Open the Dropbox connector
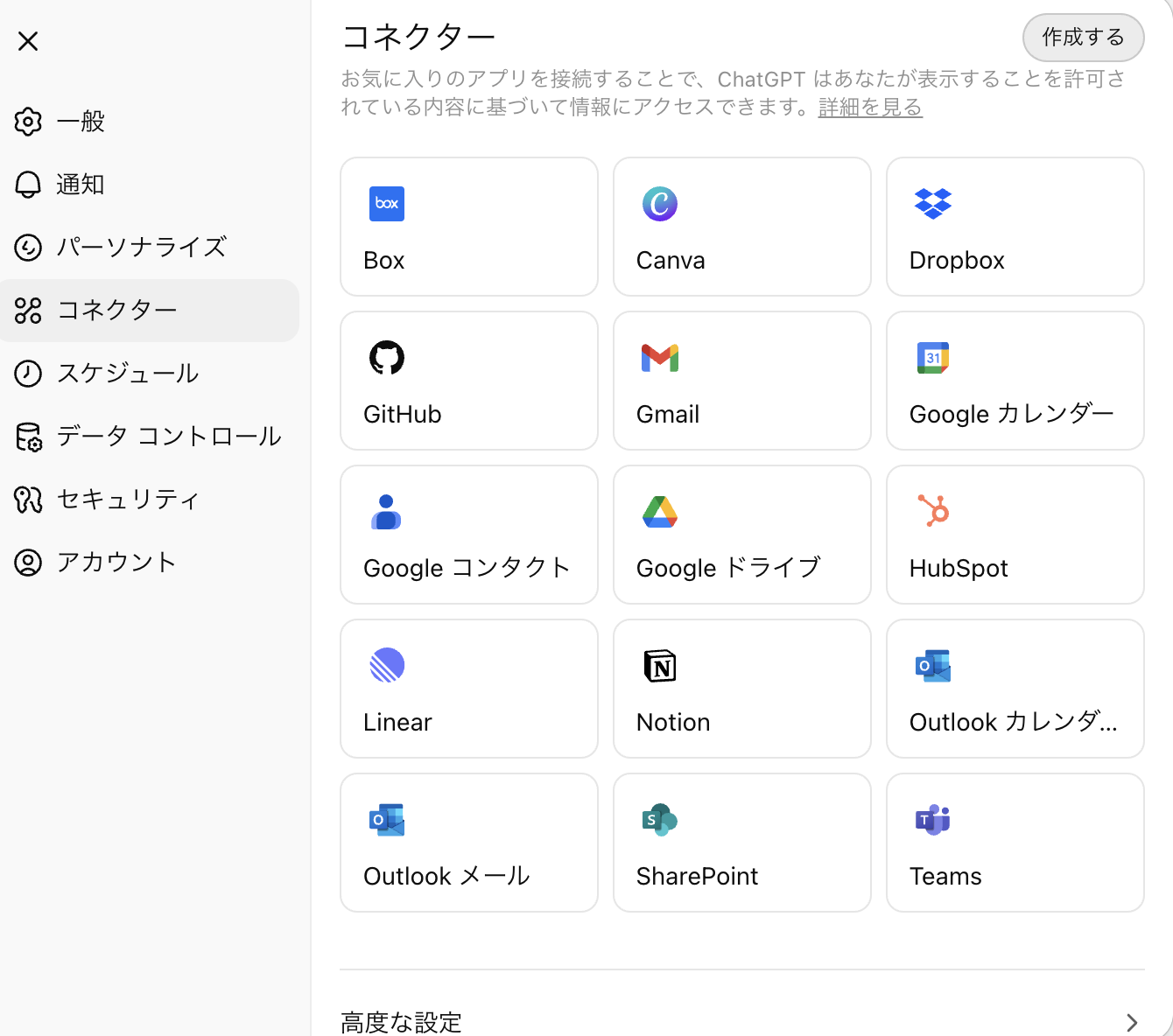Image resolution: width=1173 pixels, height=1036 pixels. click(x=1015, y=227)
